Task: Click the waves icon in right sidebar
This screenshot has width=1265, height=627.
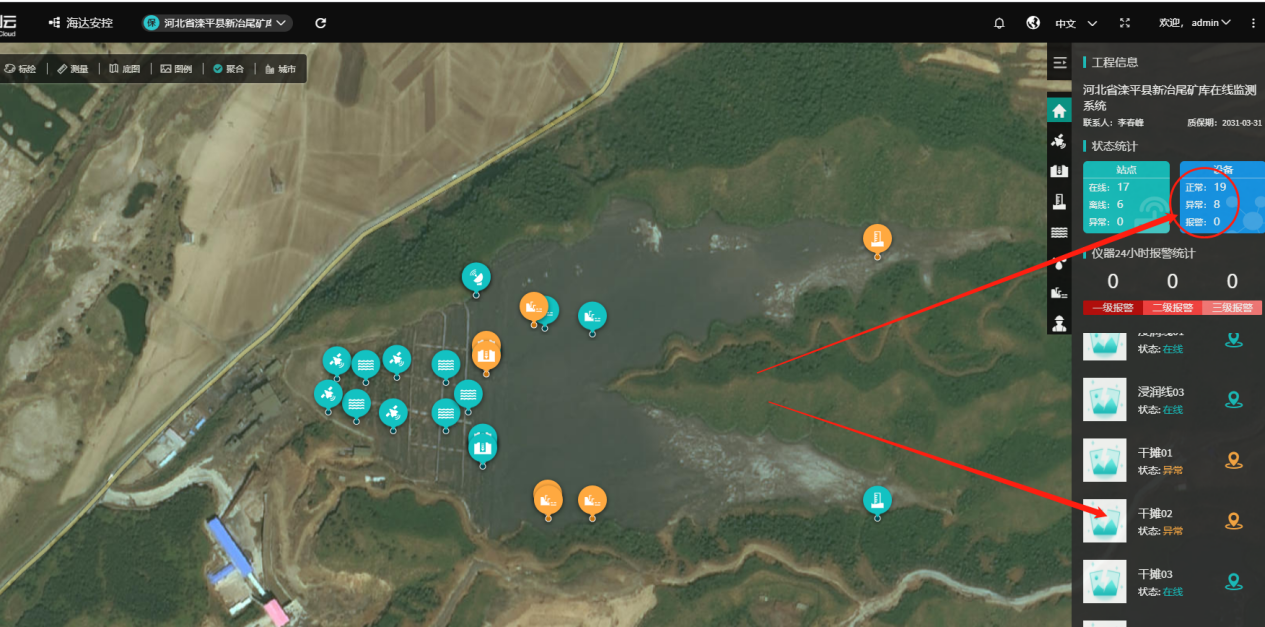Action: click(1060, 233)
